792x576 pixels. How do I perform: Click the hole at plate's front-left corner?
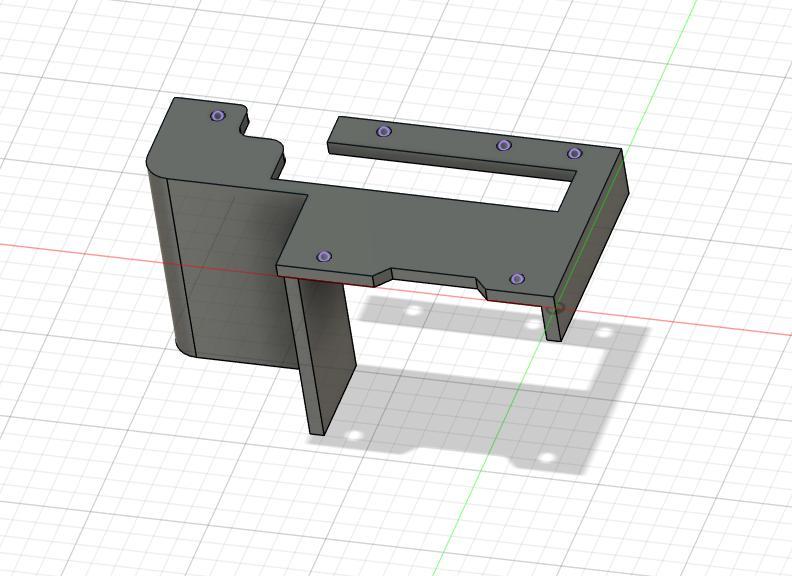(324, 257)
